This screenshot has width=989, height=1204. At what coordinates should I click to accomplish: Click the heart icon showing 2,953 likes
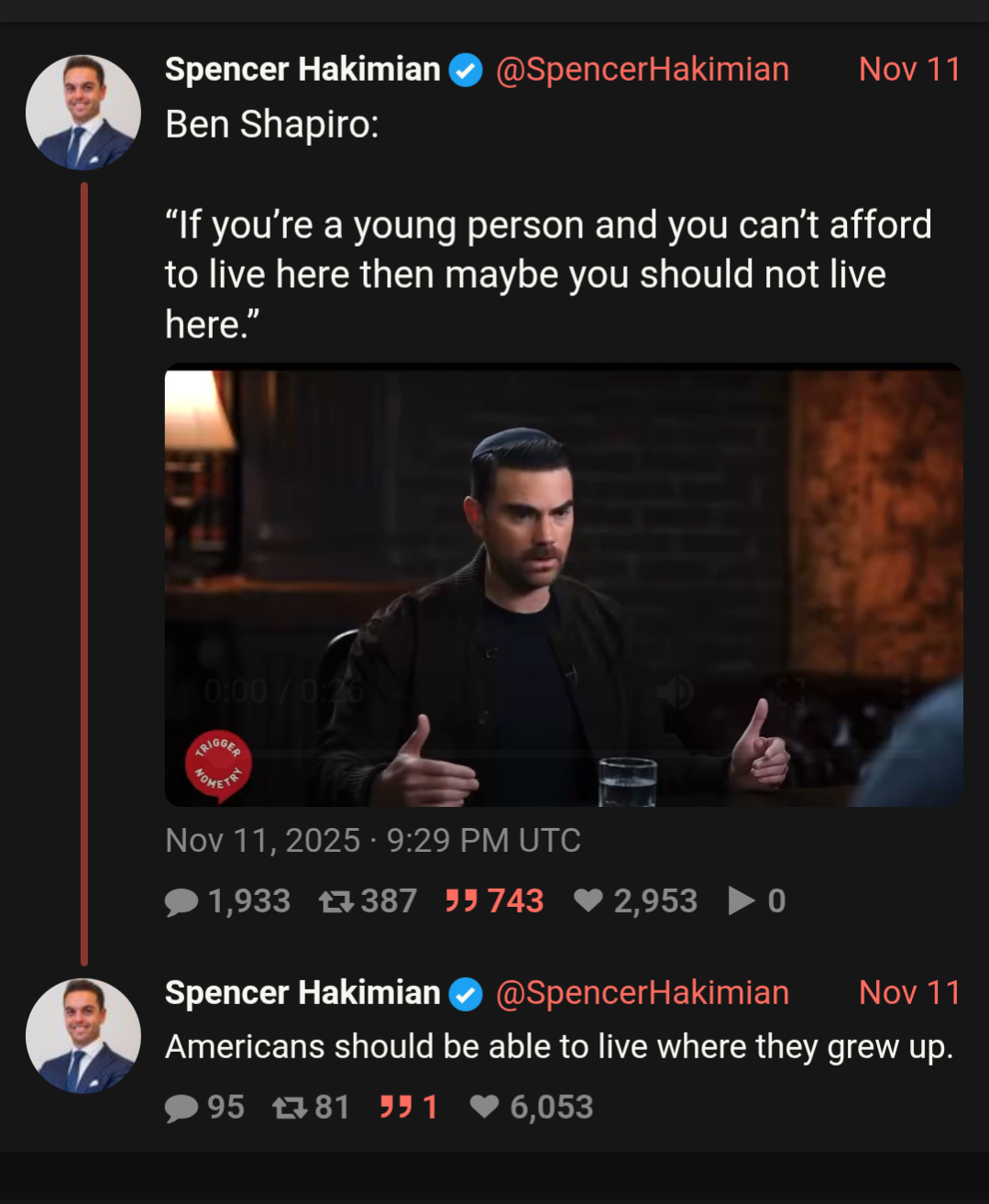tap(588, 901)
